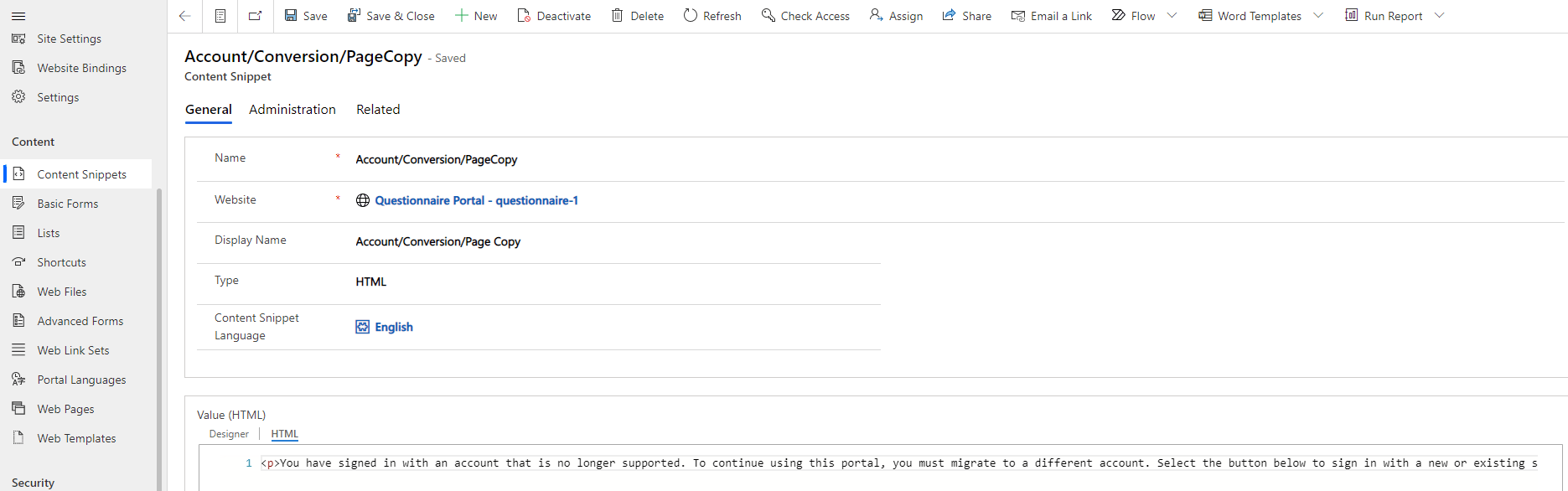Image resolution: width=1568 pixels, height=491 pixels.
Task: Click the Advanced Forms icon
Action: point(18,320)
